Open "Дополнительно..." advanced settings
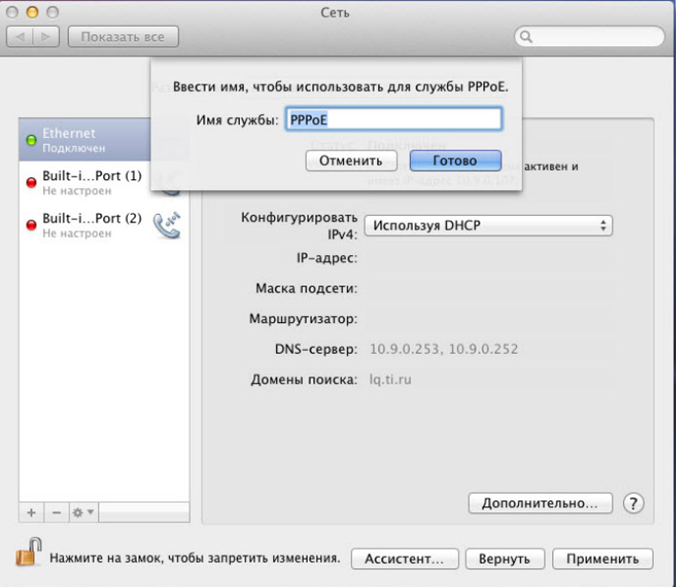Viewport: 676px width, 587px height. point(539,502)
